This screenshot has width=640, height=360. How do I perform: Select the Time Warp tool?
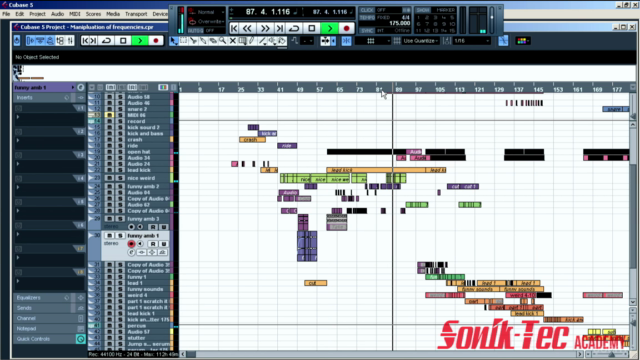[242, 41]
